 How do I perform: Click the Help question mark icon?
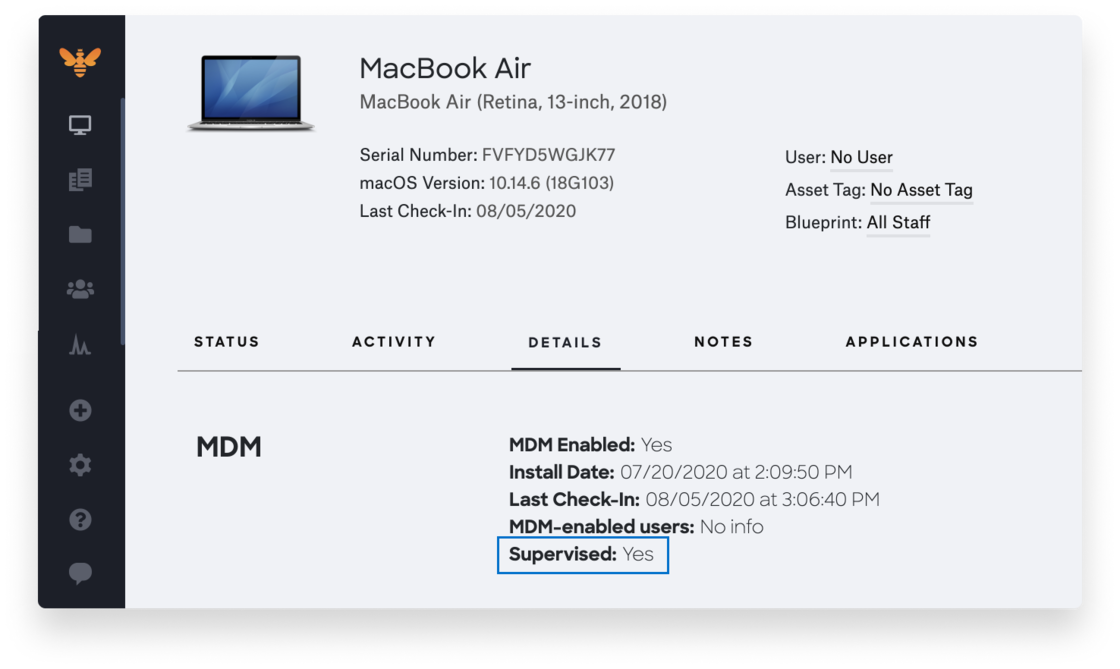click(x=80, y=519)
